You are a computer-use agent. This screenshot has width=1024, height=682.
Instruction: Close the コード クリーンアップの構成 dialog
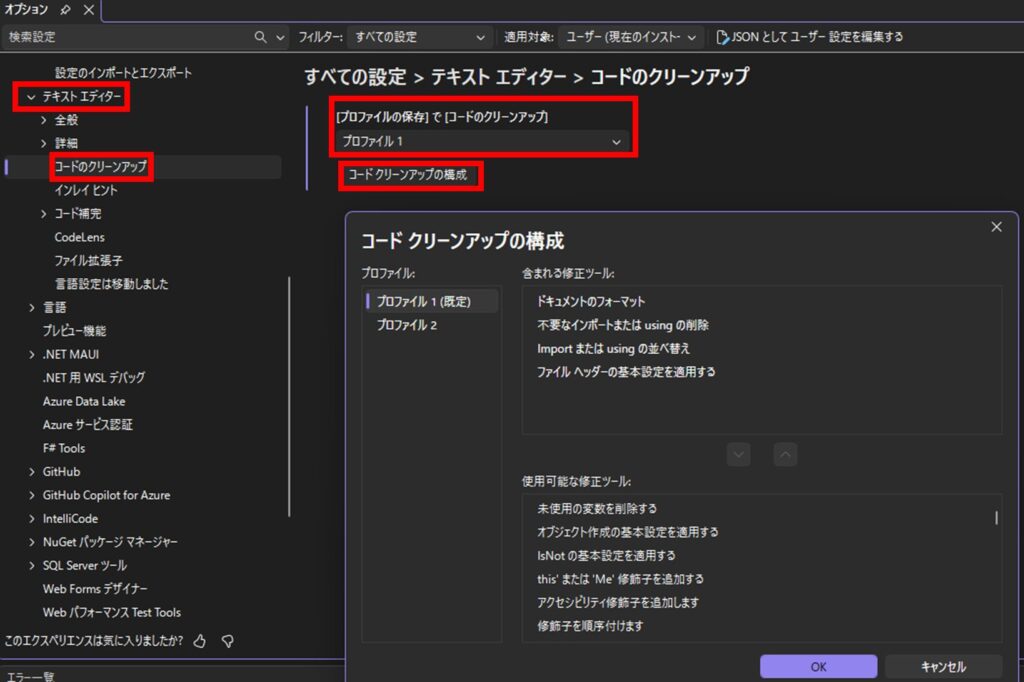(996, 227)
